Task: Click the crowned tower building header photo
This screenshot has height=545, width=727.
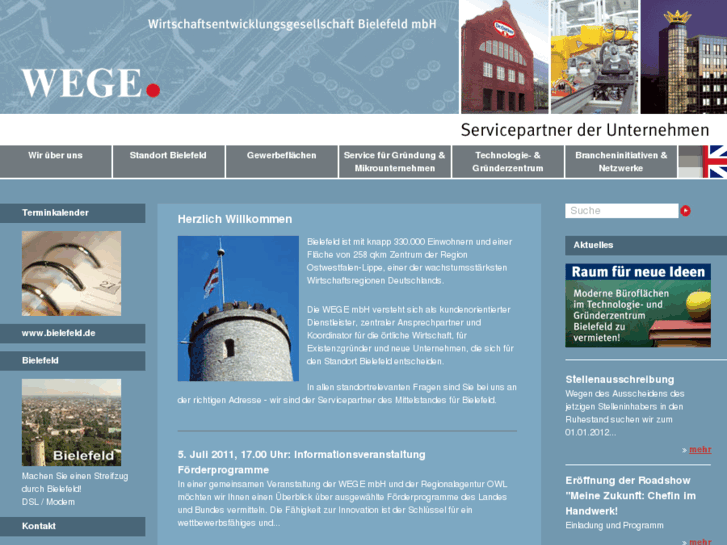Action: tap(684, 57)
